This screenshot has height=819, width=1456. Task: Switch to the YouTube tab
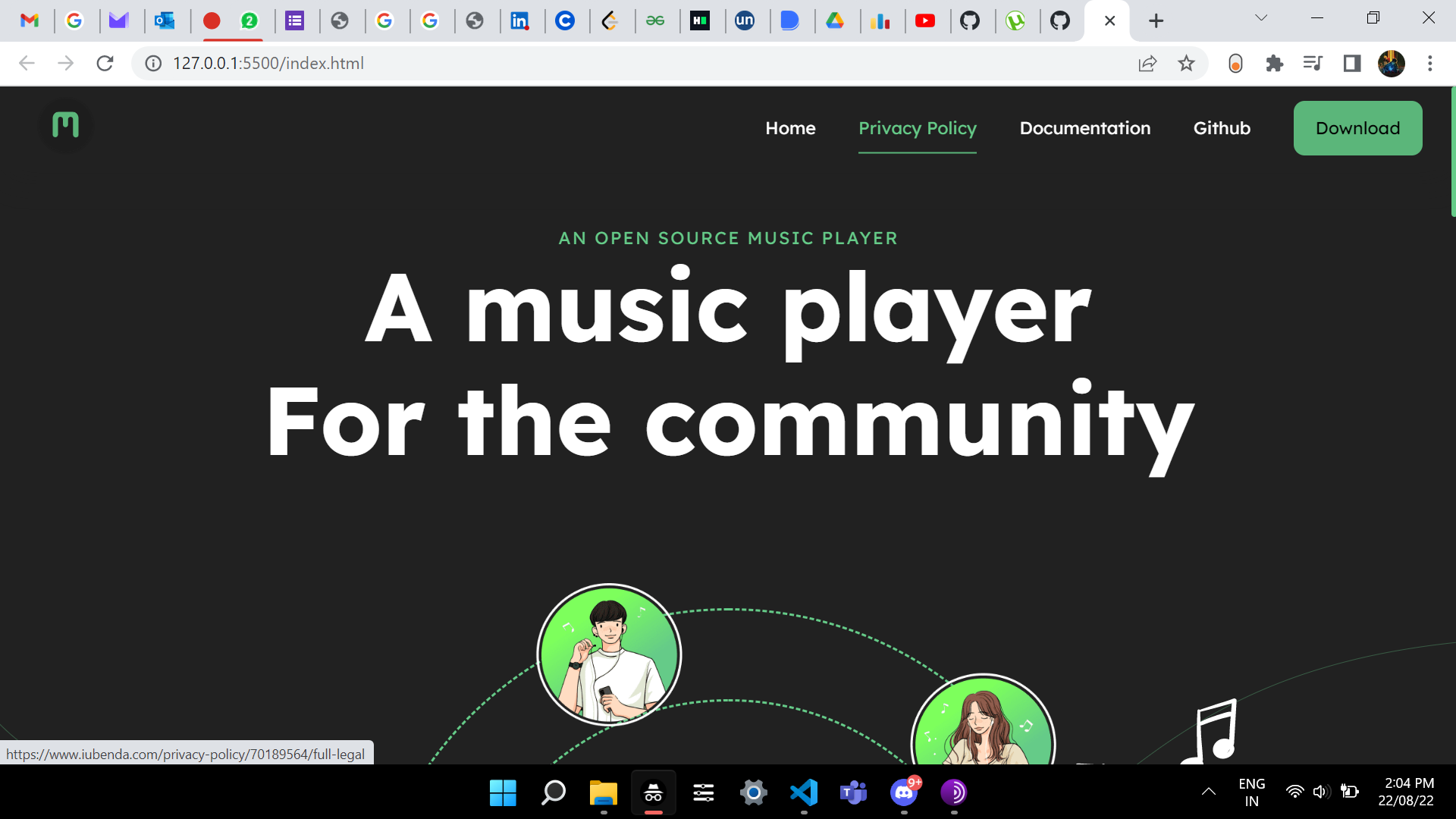tap(924, 20)
